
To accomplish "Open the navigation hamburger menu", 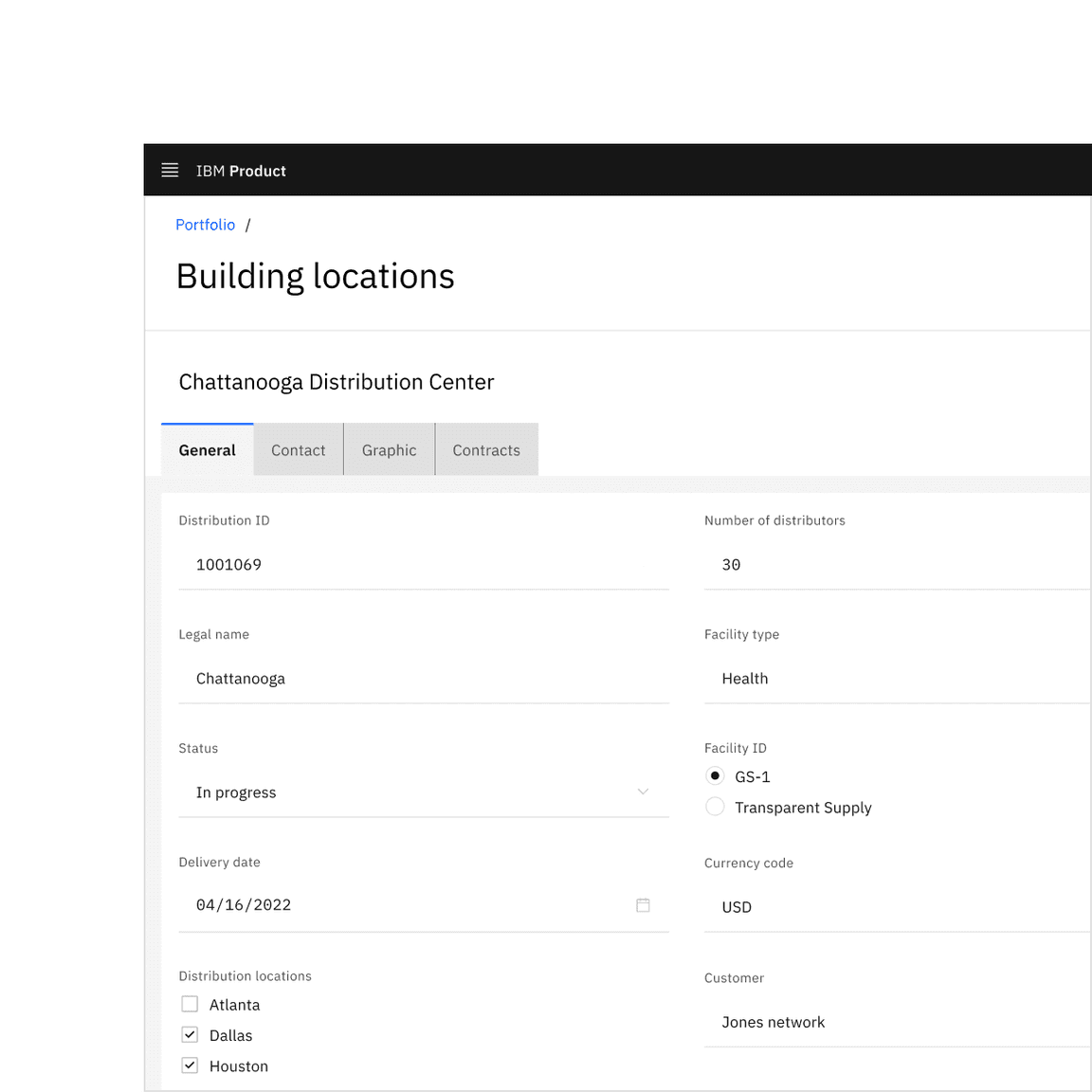I will 170,171.
